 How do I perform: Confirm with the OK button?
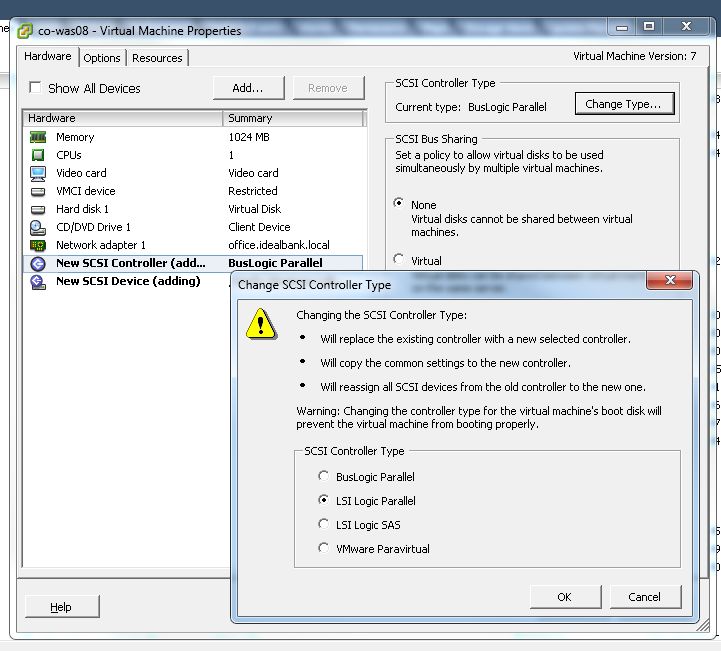pyautogui.click(x=565, y=597)
